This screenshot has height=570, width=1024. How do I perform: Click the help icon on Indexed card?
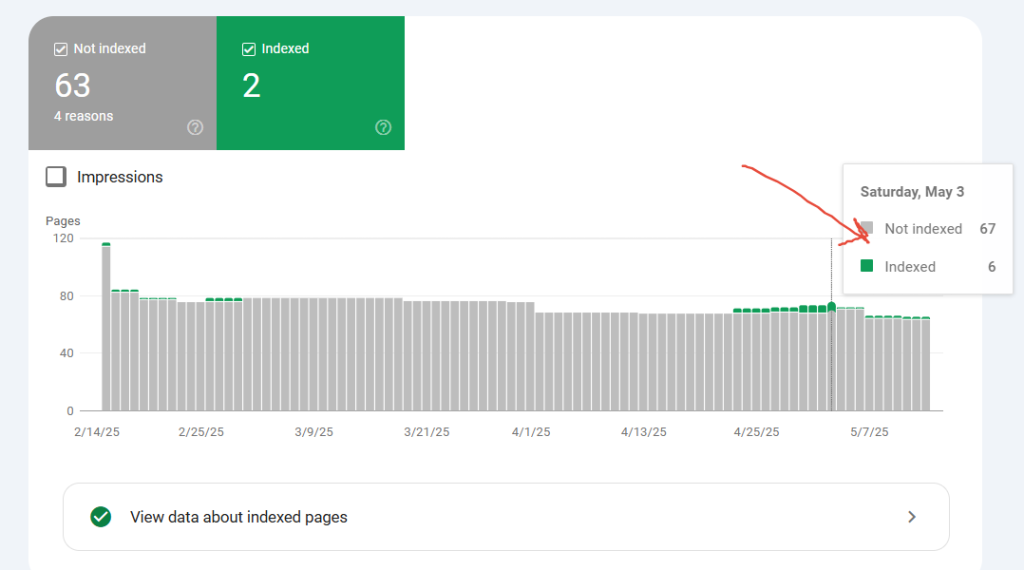coord(383,127)
